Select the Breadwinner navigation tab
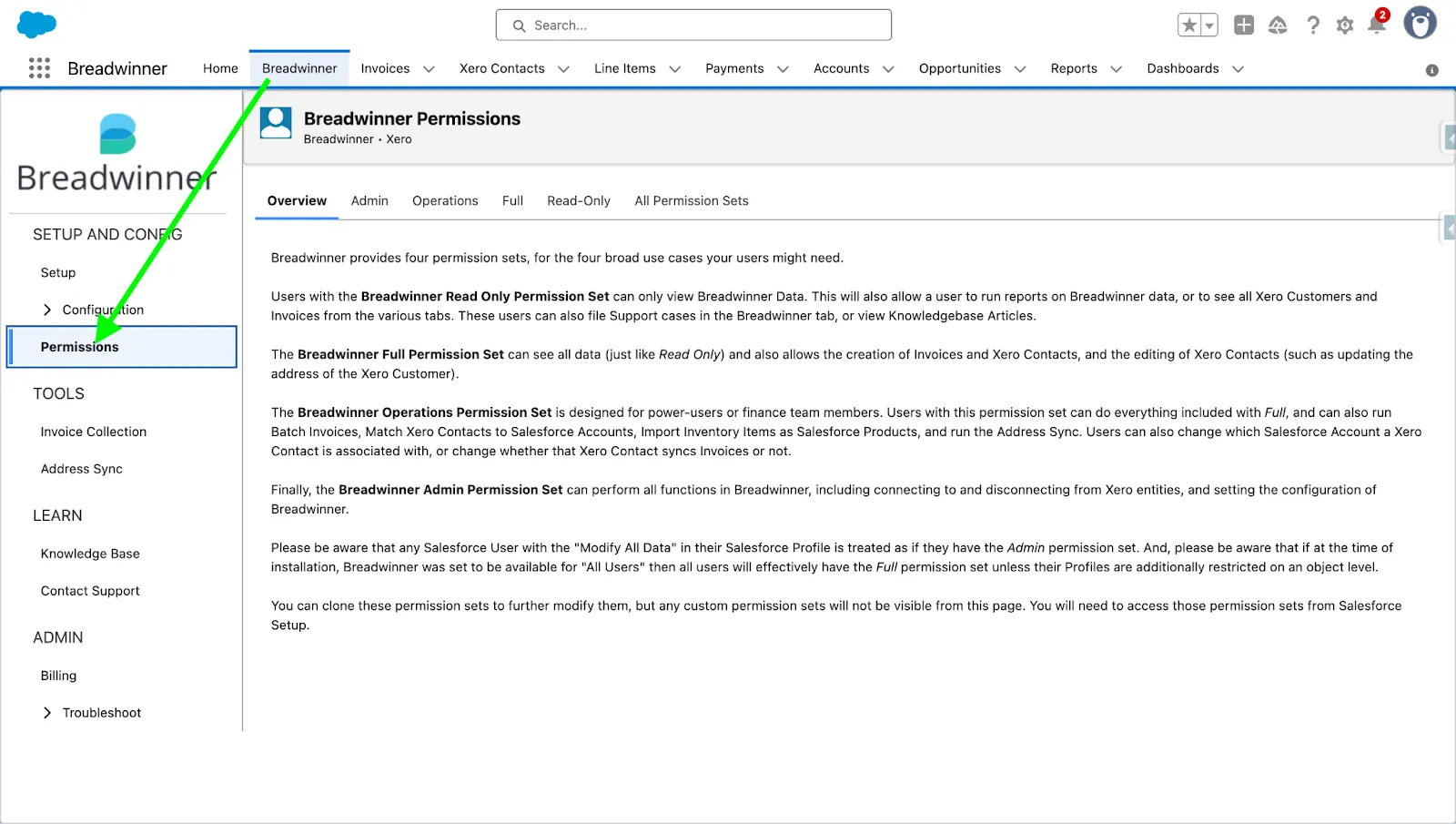Screen dimensions: 1456x824 click(299, 68)
